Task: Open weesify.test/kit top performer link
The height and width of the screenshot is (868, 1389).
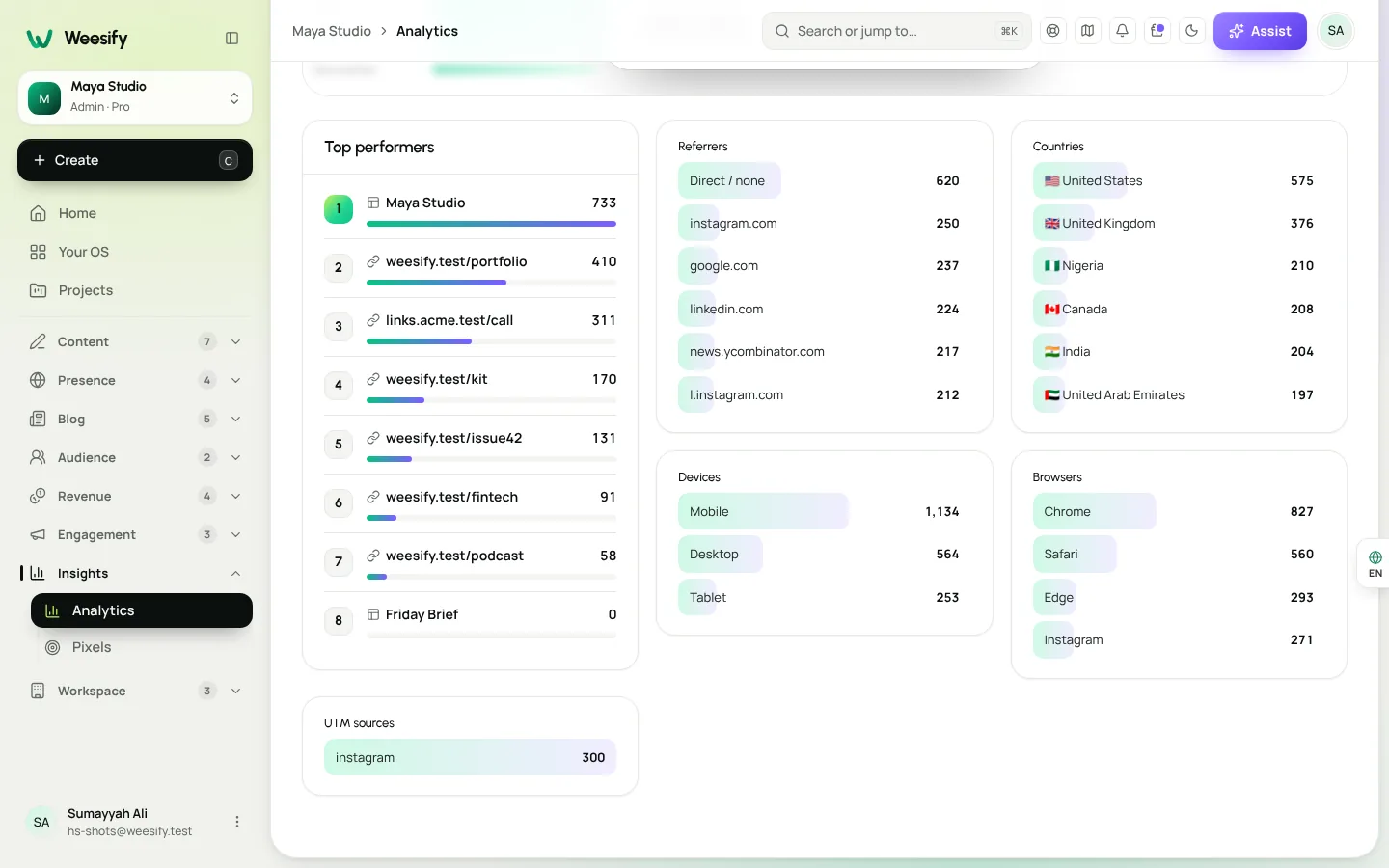Action: point(437,379)
